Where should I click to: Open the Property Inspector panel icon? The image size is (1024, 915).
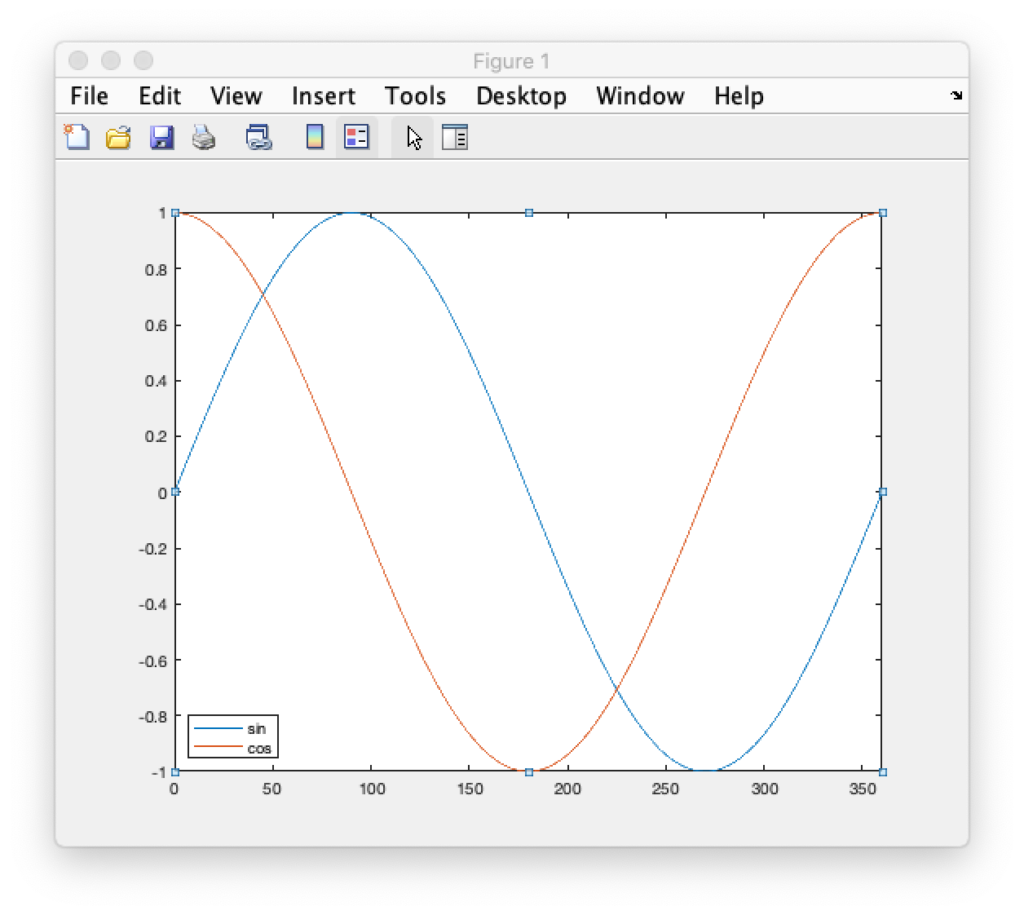pos(455,137)
